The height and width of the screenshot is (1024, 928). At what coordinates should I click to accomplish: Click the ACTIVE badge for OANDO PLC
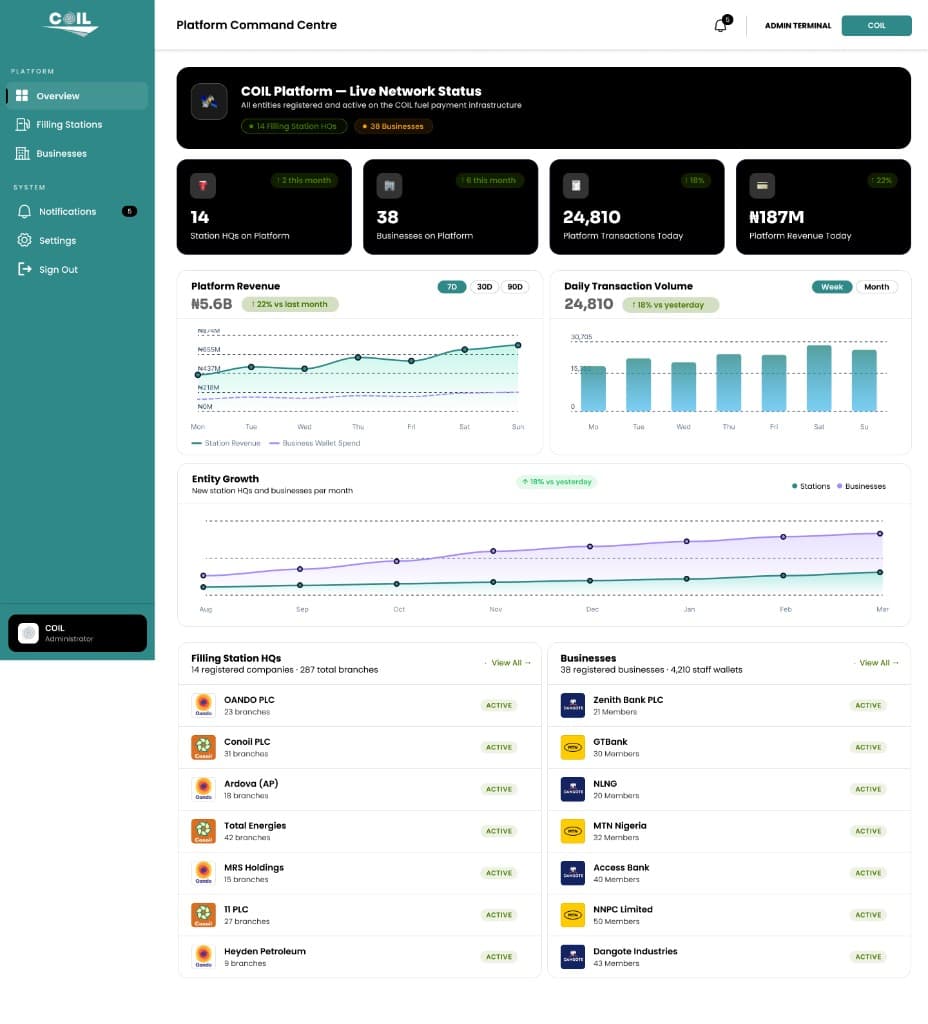click(x=499, y=705)
